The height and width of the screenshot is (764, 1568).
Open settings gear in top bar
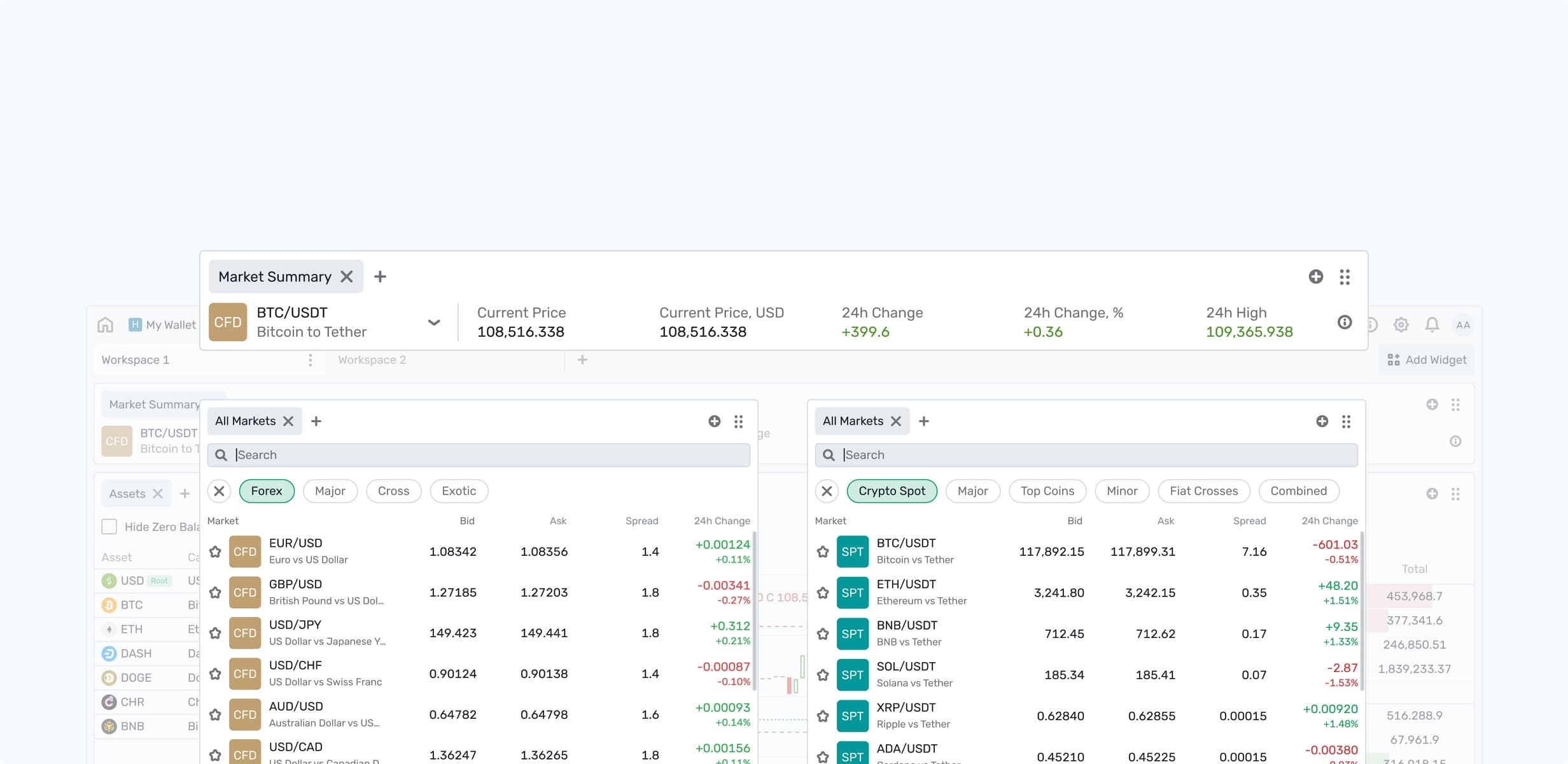click(1401, 325)
